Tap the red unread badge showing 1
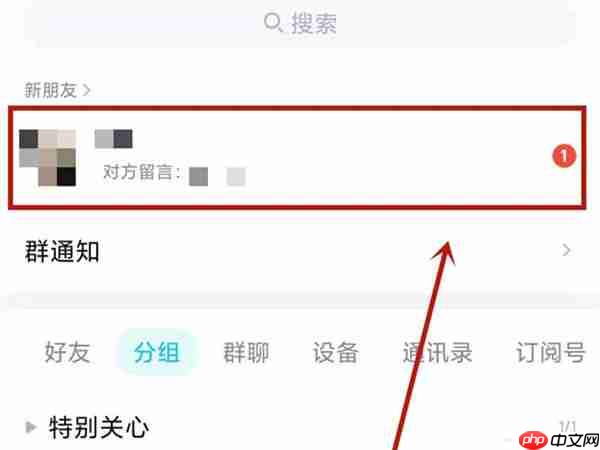This screenshot has height=450, width=600. (564, 156)
